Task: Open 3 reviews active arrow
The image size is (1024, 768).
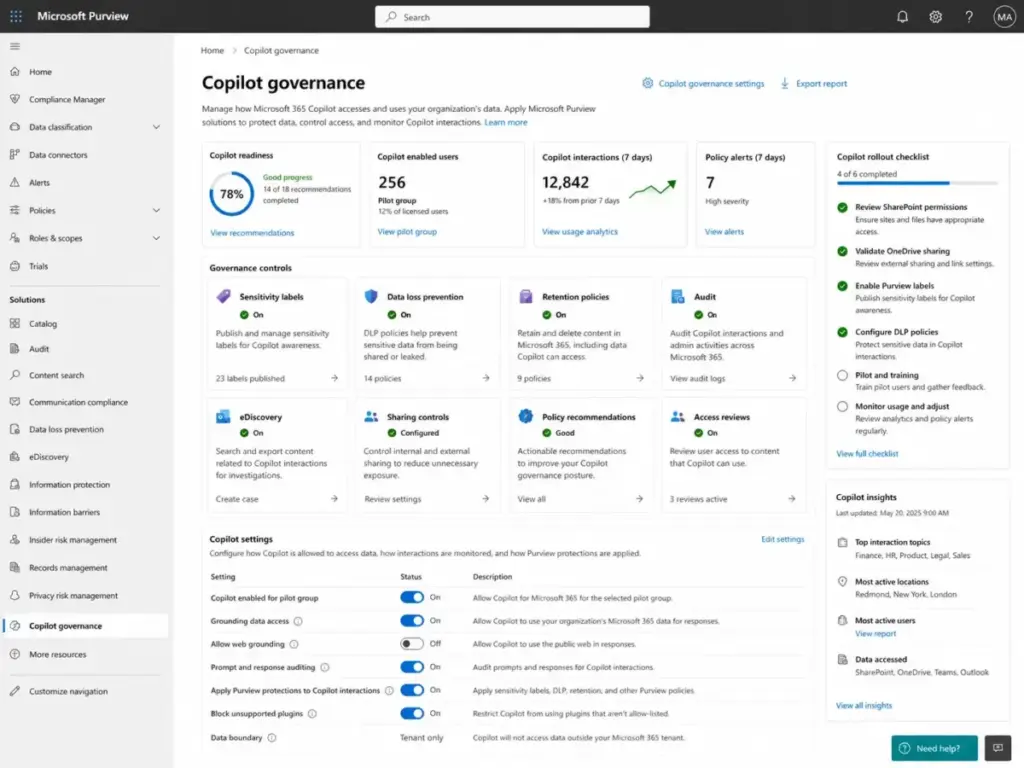Action: pyautogui.click(x=792, y=499)
